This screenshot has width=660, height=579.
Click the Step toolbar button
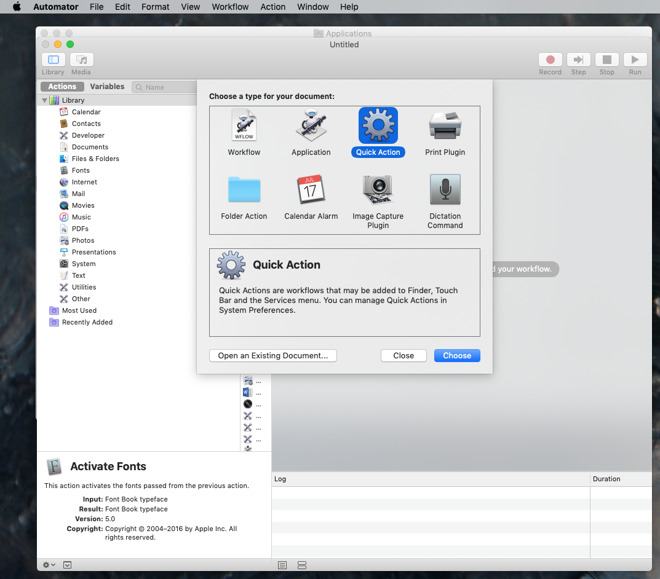578,60
